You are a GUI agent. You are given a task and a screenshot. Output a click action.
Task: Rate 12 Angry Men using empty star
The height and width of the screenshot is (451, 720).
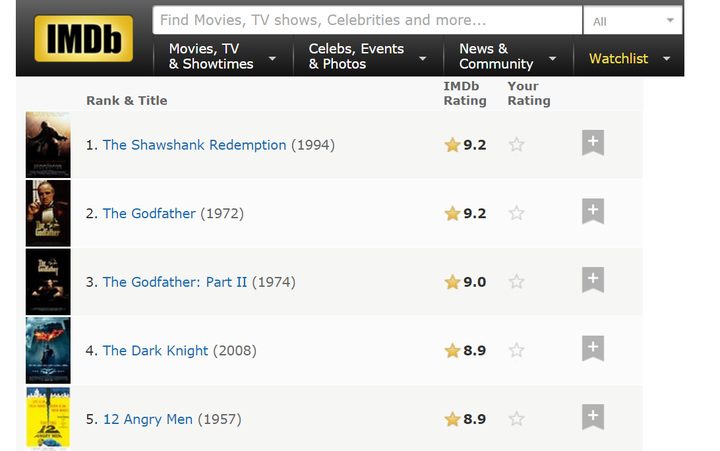click(x=517, y=419)
